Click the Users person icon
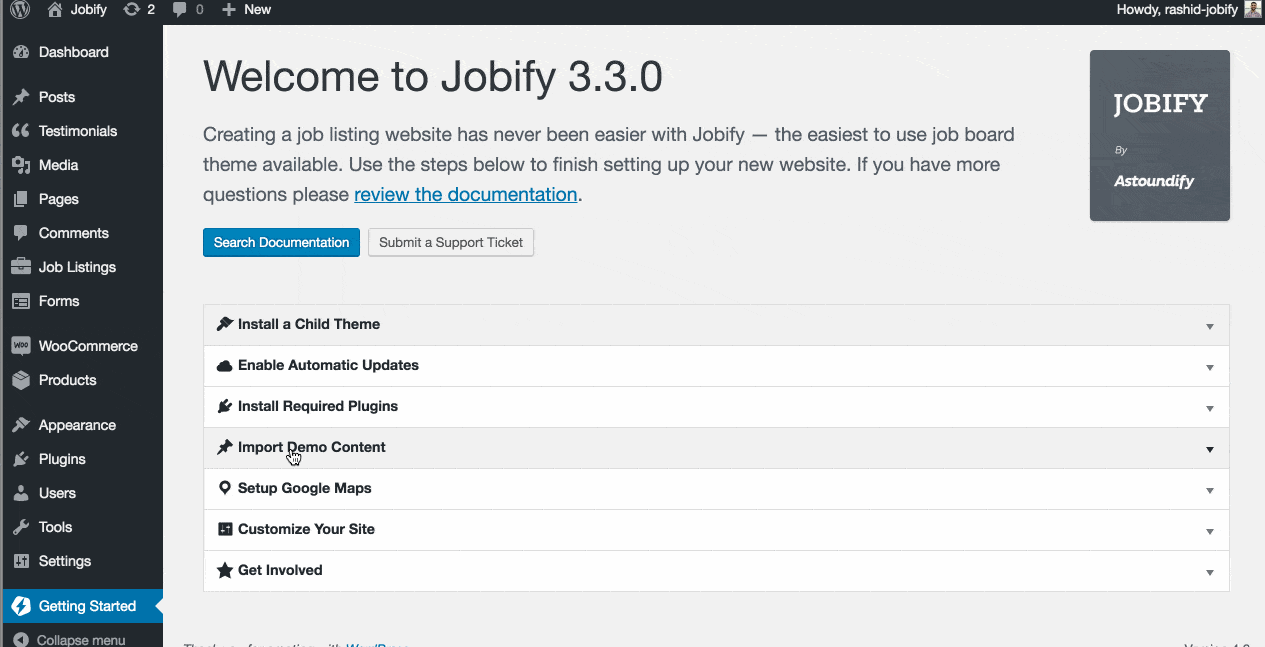The height and width of the screenshot is (647, 1265). pyautogui.click(x=20, y=493)
